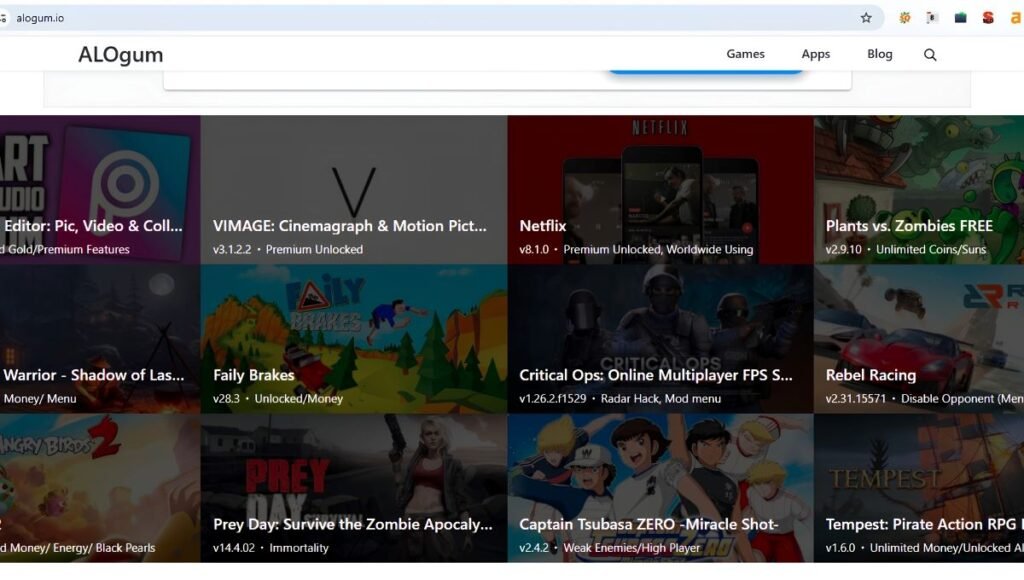
Task: Open the site information icon beside URL
Action: (x=3, y=18)
